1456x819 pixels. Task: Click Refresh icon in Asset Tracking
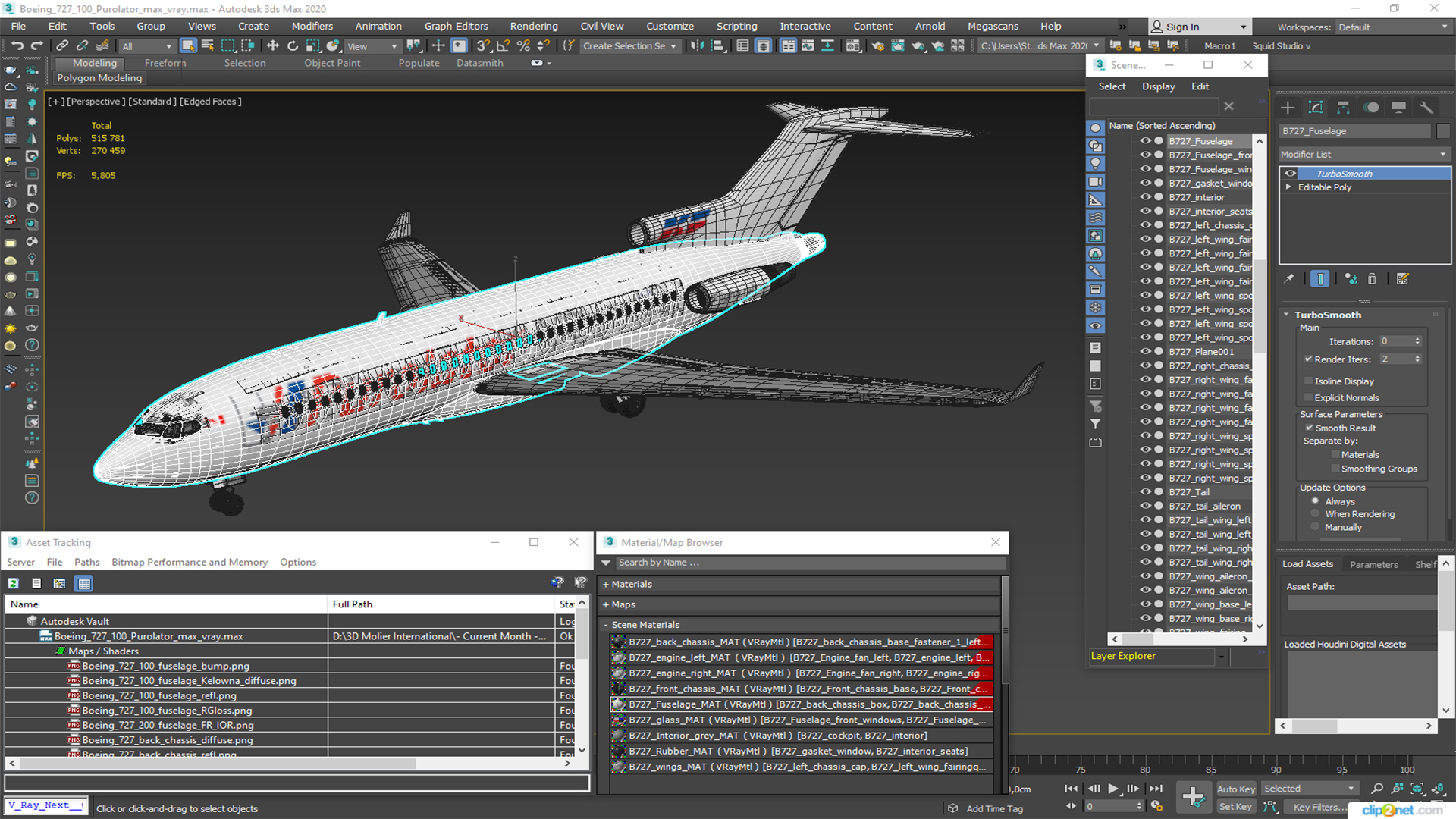[14, 583]
